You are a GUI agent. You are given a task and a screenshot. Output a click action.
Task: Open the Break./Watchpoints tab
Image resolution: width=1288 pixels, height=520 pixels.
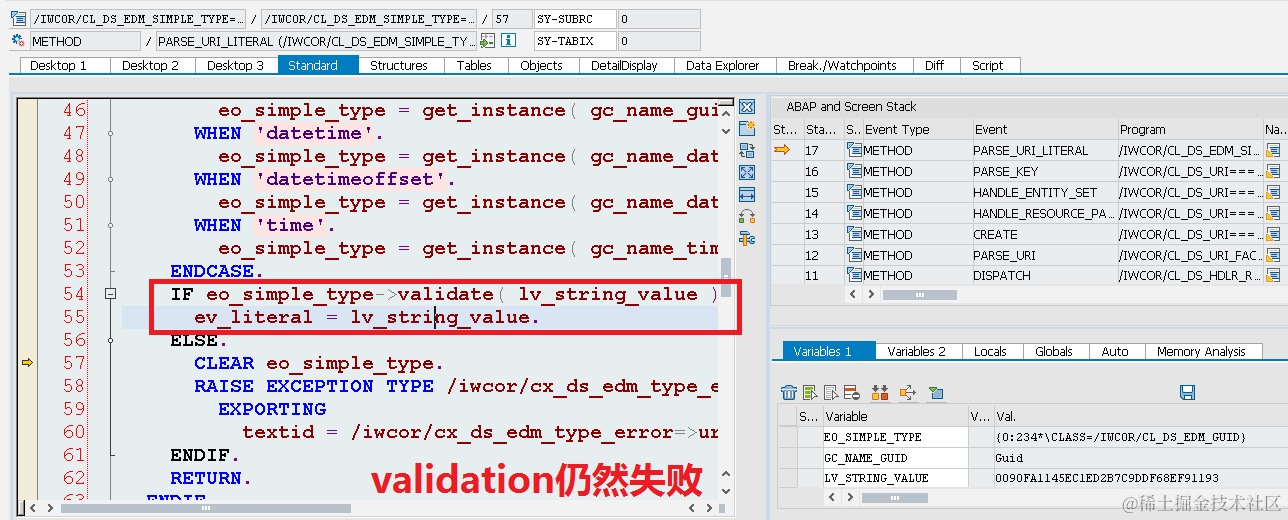click(842, 65)
